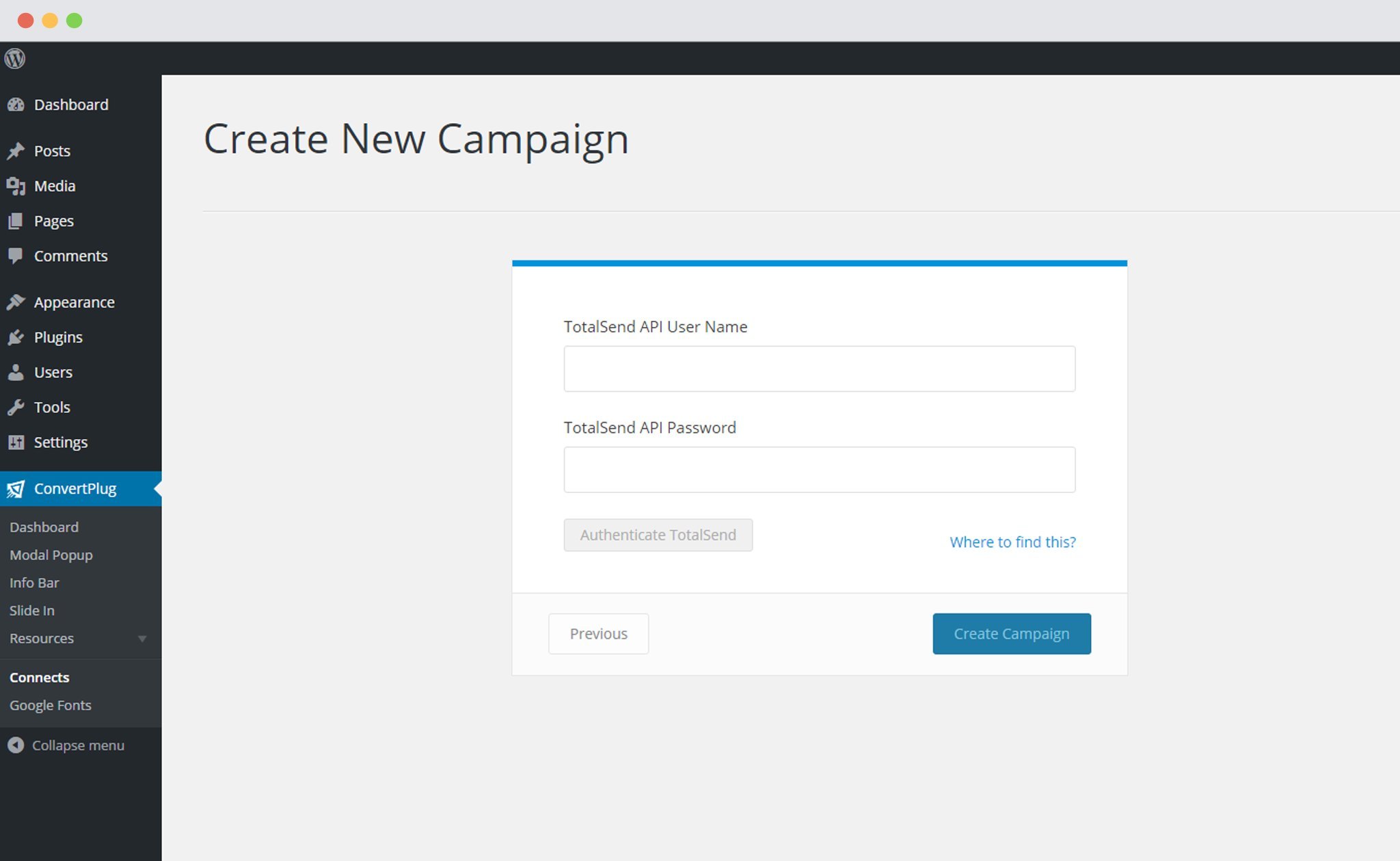Expand the Connects section
The image size is (1400, 861).
38,677
